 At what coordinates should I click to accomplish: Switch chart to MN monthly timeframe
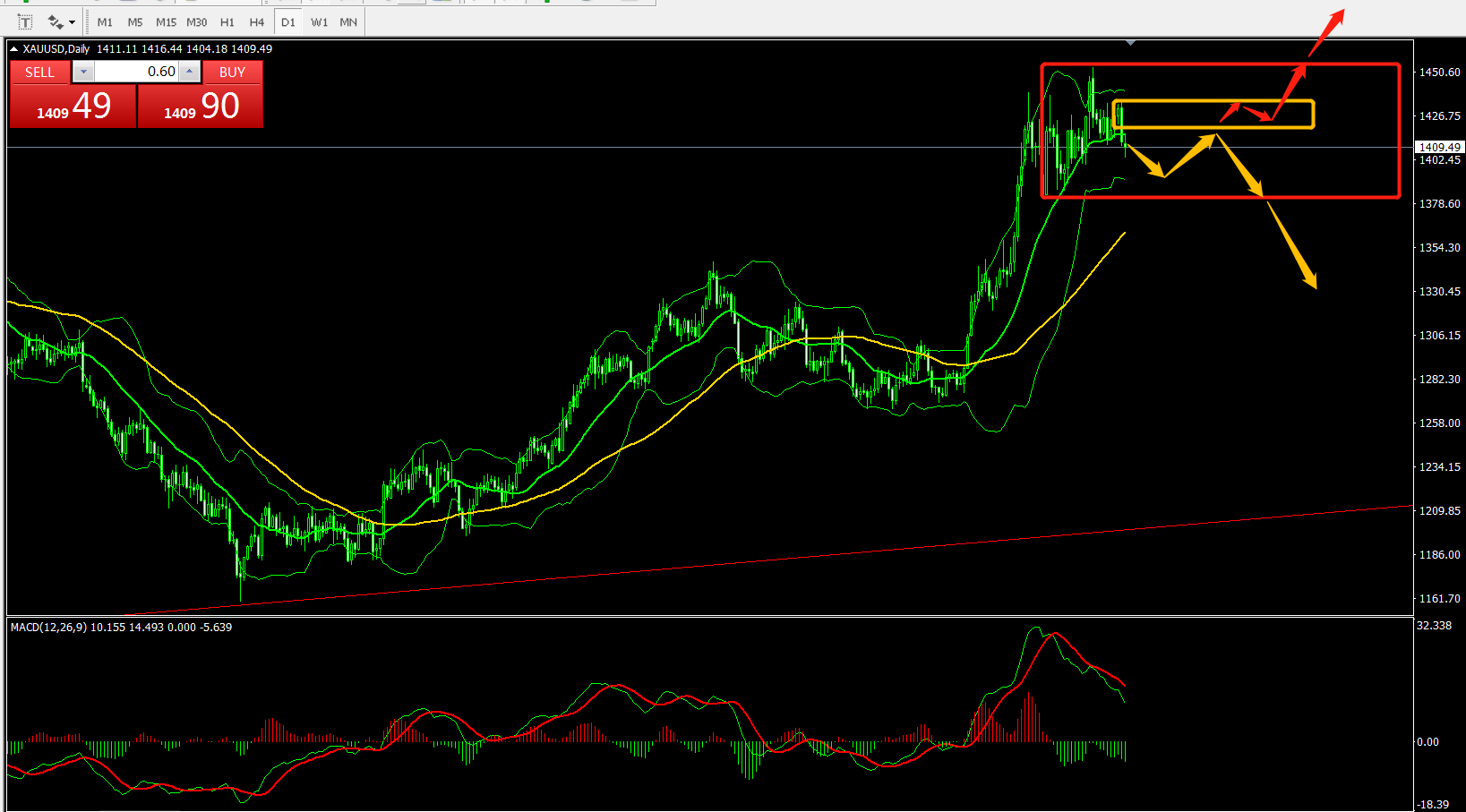point(348,22)
